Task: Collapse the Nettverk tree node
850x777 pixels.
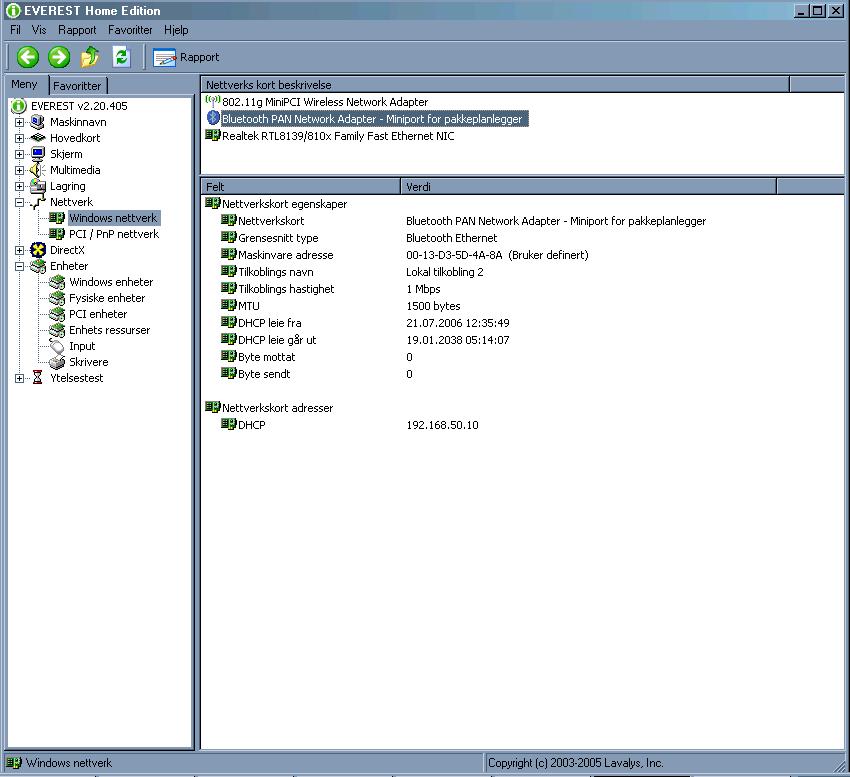Action: coord(20,202)
